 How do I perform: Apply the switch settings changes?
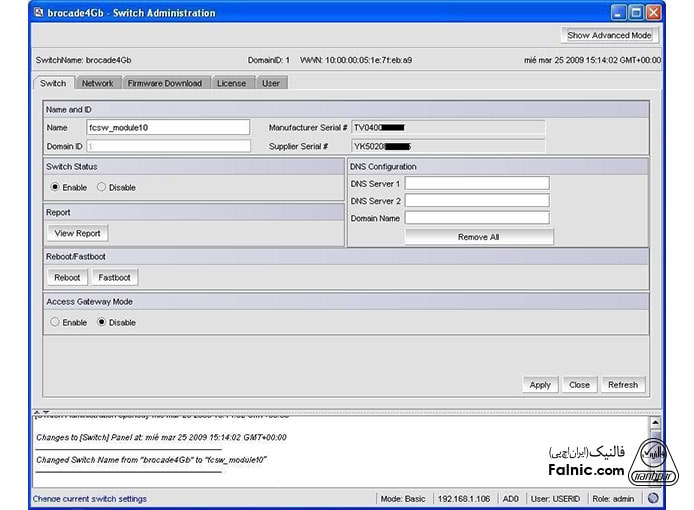click(x=540, y=384)
